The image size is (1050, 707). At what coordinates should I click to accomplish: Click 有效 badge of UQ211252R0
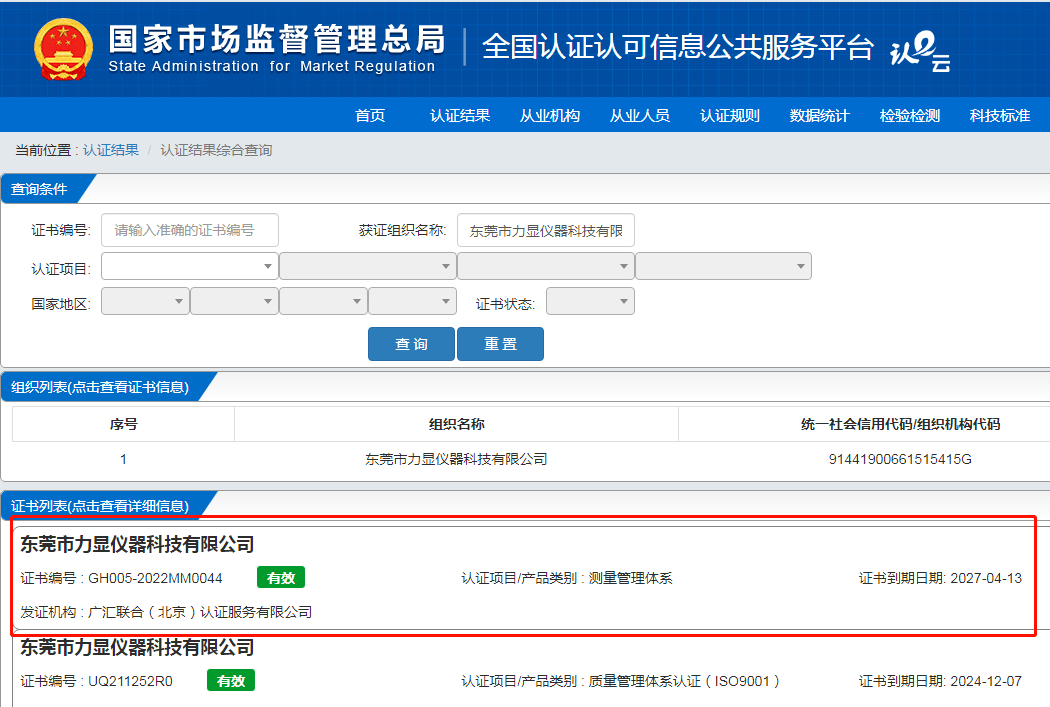tap(230, 680)
